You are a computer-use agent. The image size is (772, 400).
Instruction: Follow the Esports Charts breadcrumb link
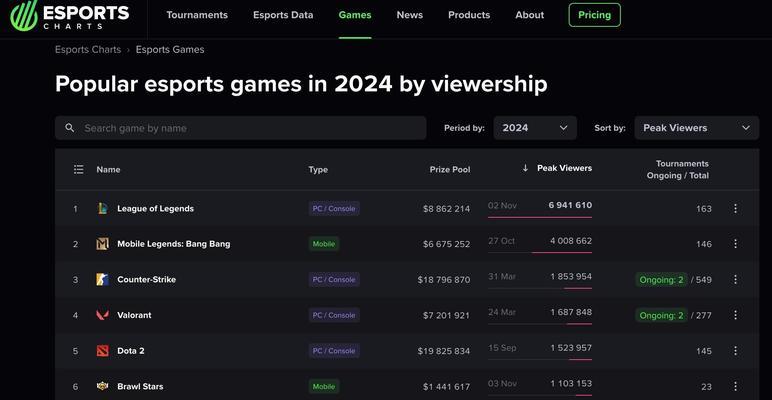tap(88, 50)
